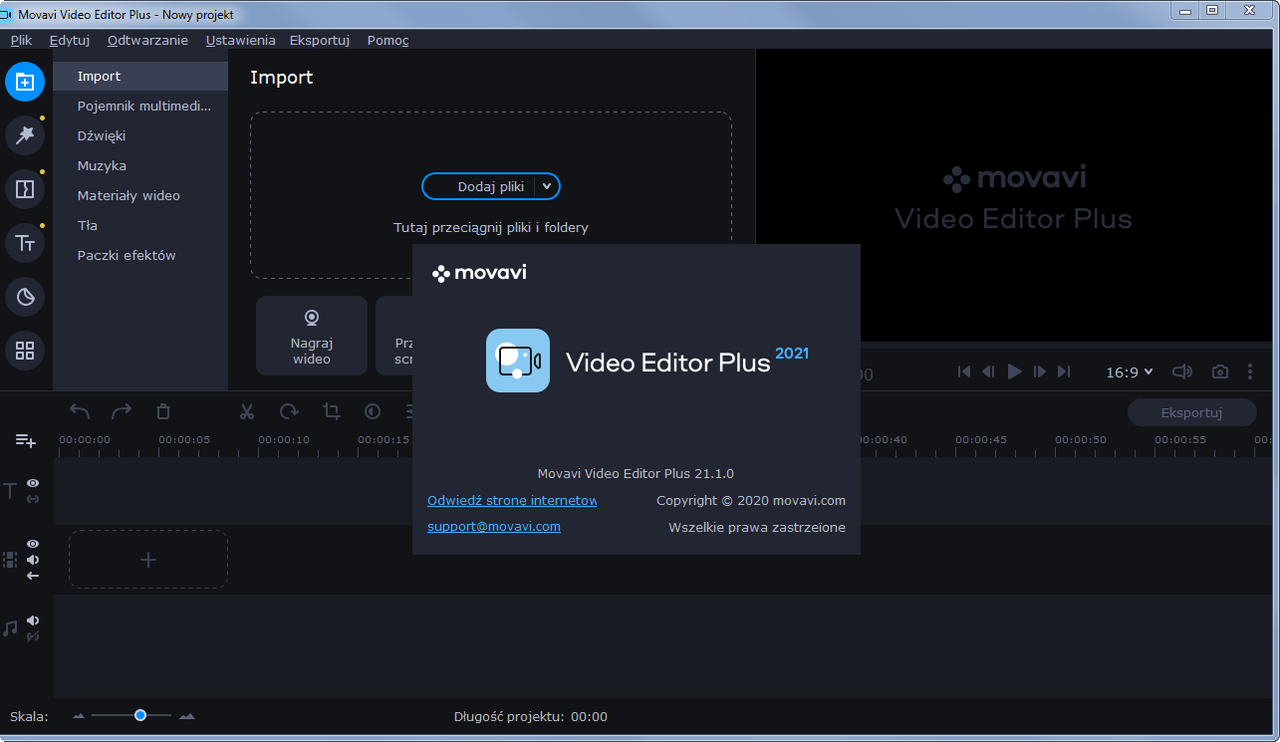This screenshot has height=742, width=1280.
Task: Open the Titles panel icon
Action: (x=25, y=243)
